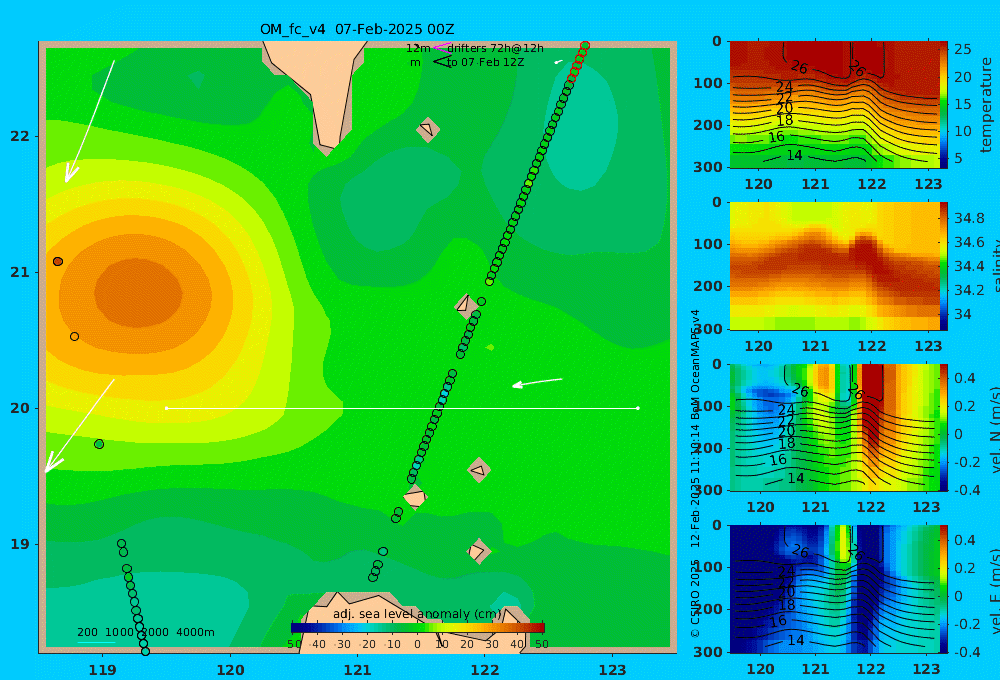Viewport: 1000px width, 680px height.
Task: Click the sea level anomaly color bar
Action: point(418,628)
